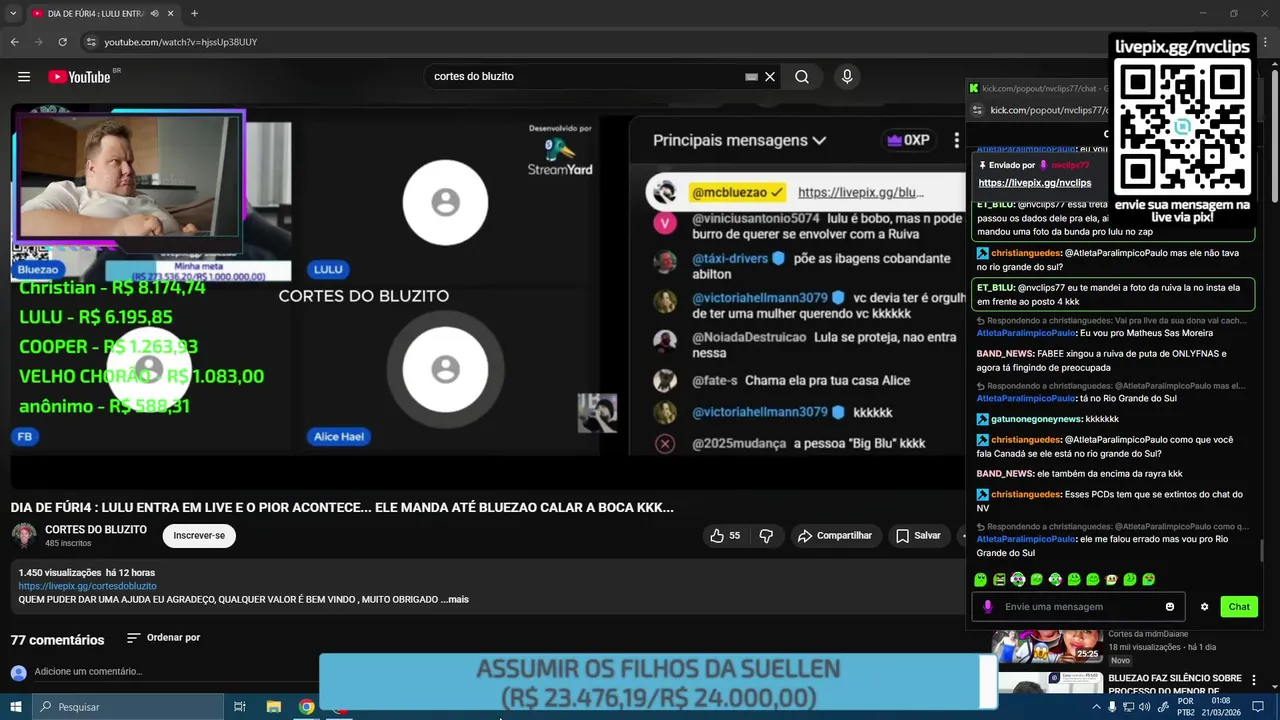Click Kick chat emoji smiley button
This screenshot has height=720, width=1280.
(x=1170, y=607)
